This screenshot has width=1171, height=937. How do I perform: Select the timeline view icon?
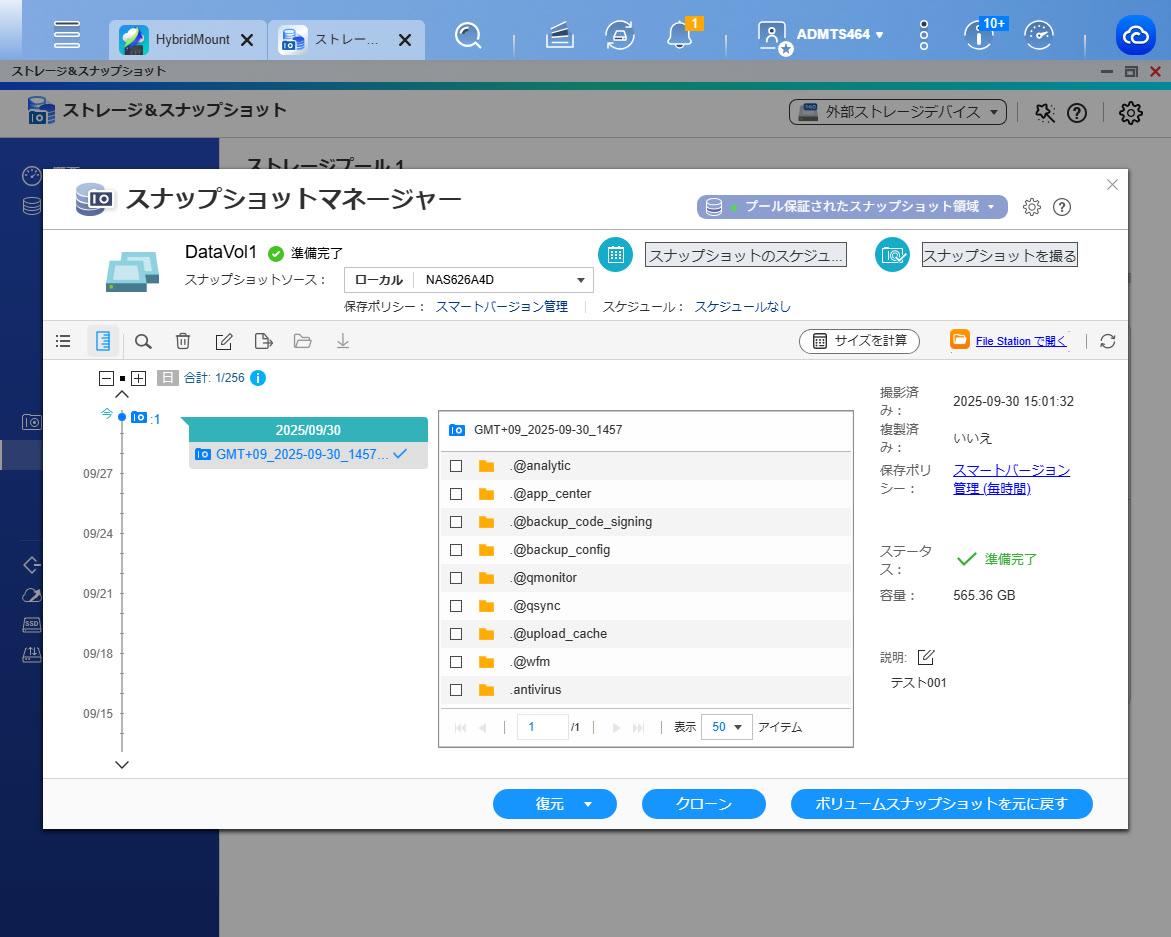(x=102, y=342)
